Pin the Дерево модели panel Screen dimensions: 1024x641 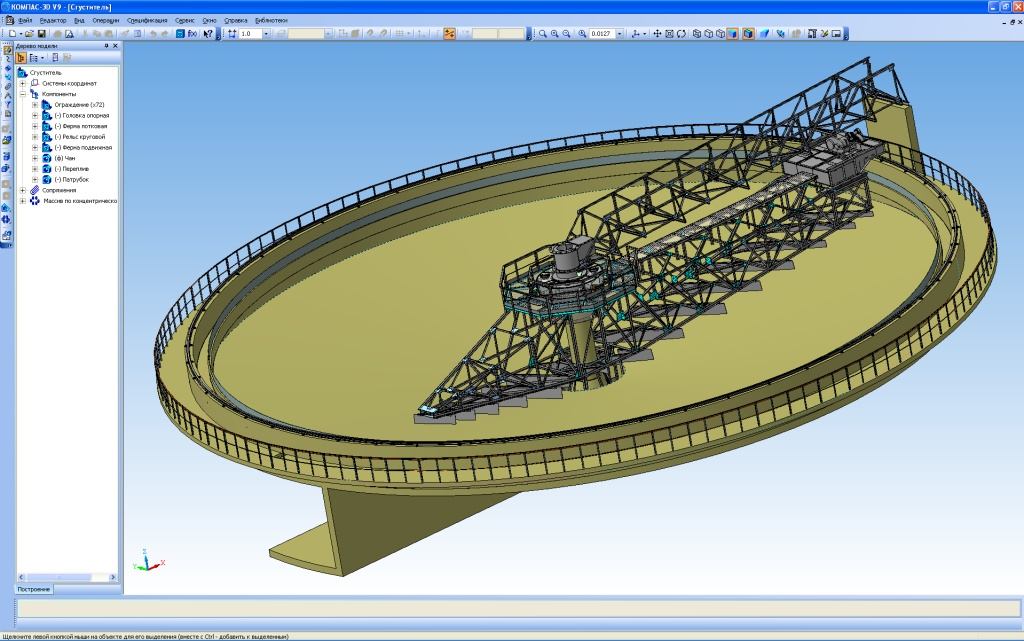click(106, 46)
